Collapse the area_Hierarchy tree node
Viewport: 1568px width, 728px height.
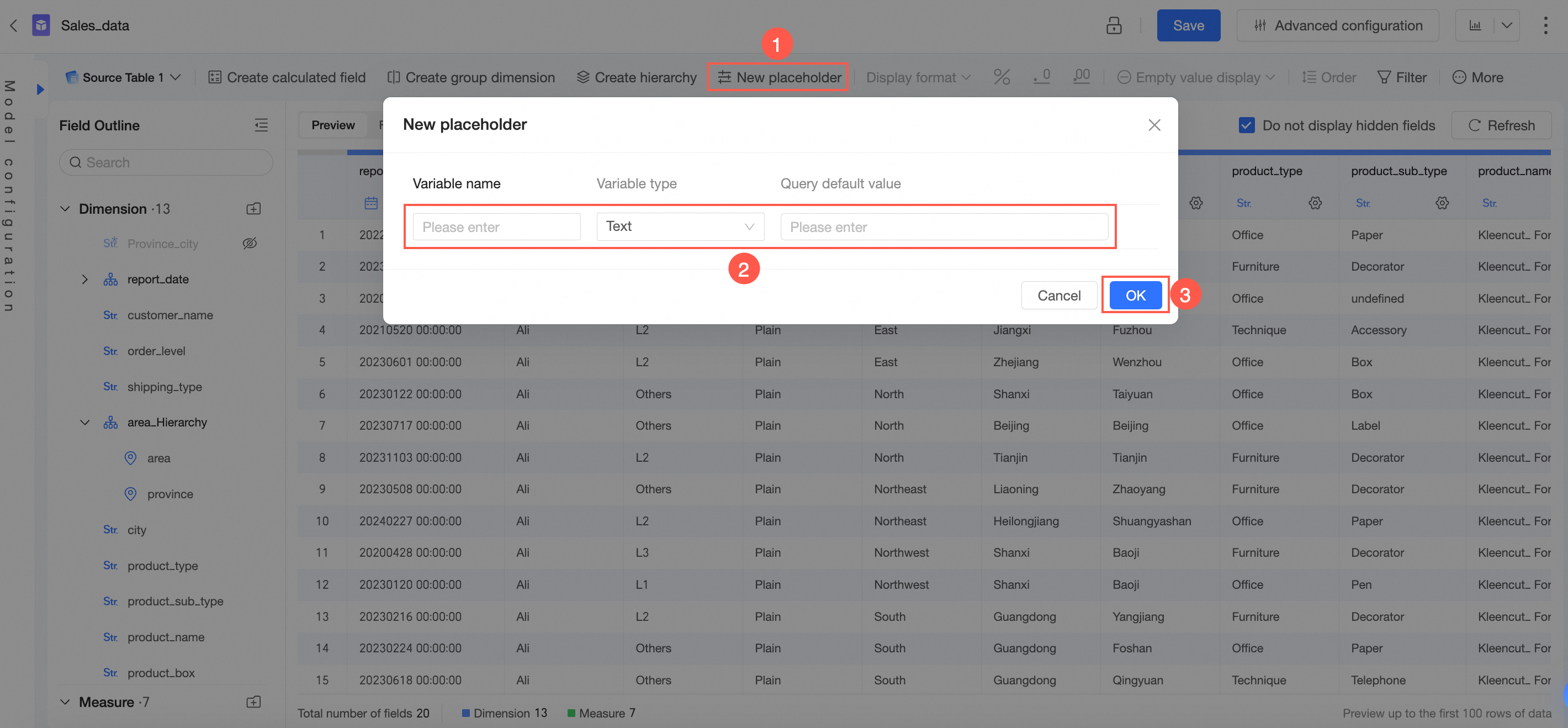coord(84,422)
